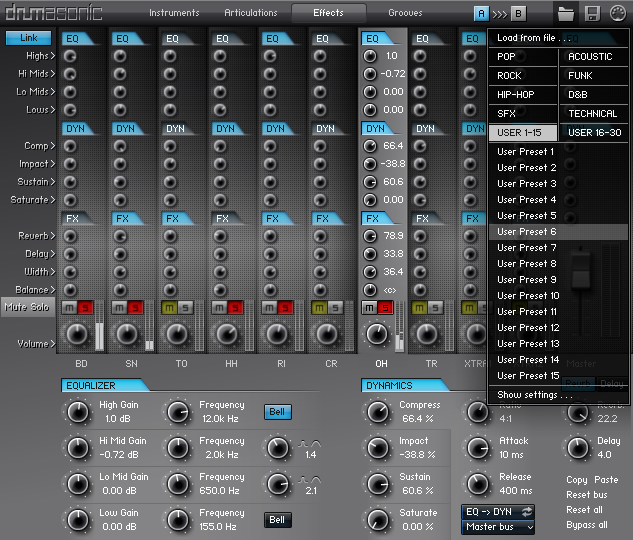The image size is (633, 540).
Task: Open the Master bus dropdown
Action: tap(498, 527)
